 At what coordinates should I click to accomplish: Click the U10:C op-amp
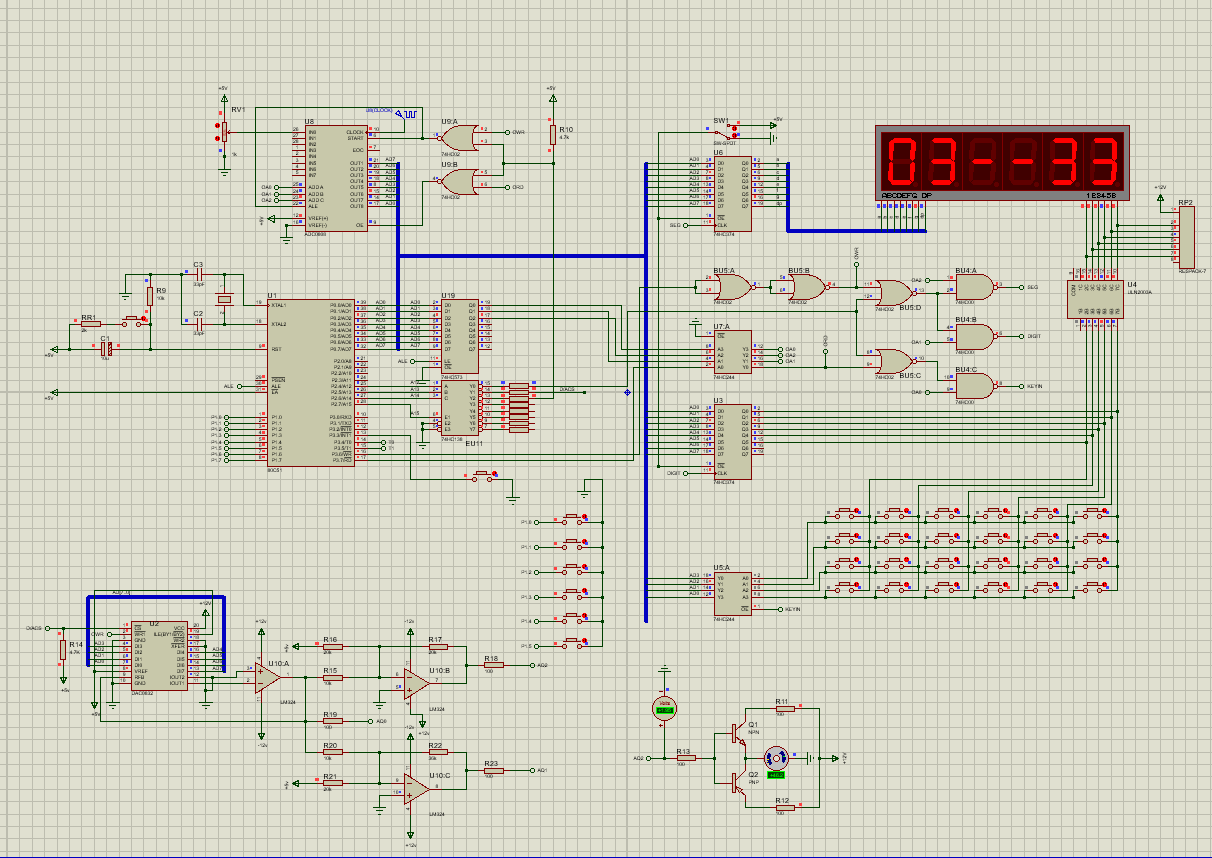pos(416,789)
